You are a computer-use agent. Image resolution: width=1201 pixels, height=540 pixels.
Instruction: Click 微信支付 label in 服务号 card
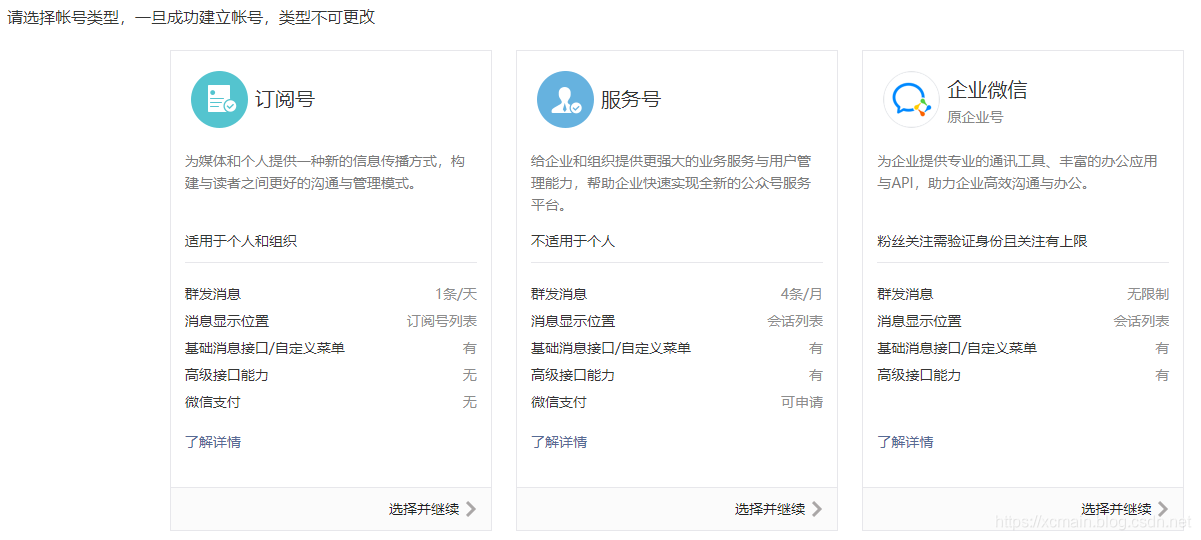(559, 402)
